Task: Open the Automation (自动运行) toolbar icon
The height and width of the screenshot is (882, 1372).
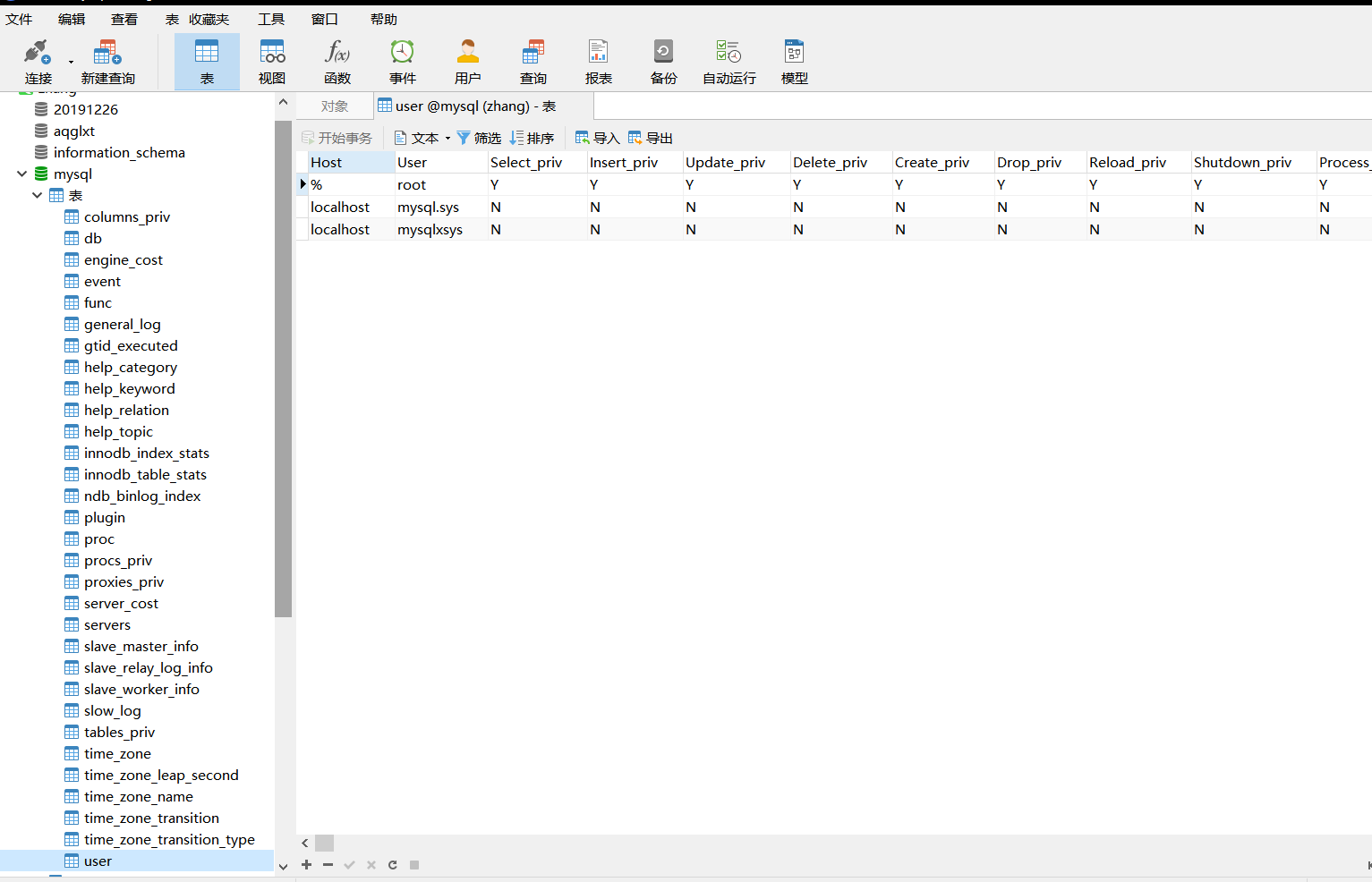Action: point(729,61)
